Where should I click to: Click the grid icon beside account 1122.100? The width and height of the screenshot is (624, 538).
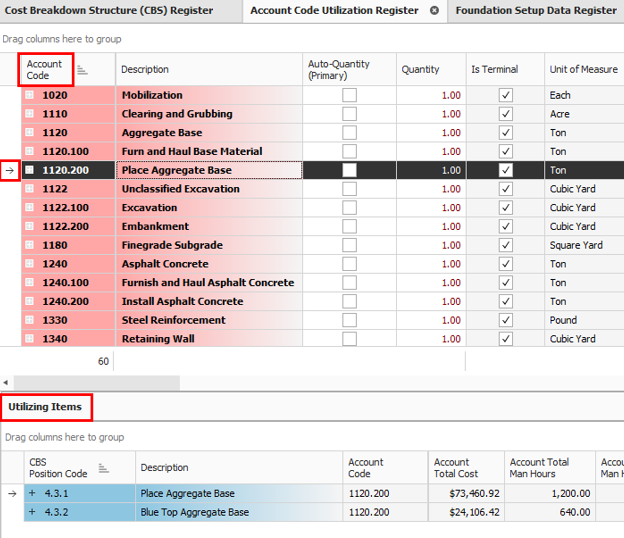pos(30,208)
